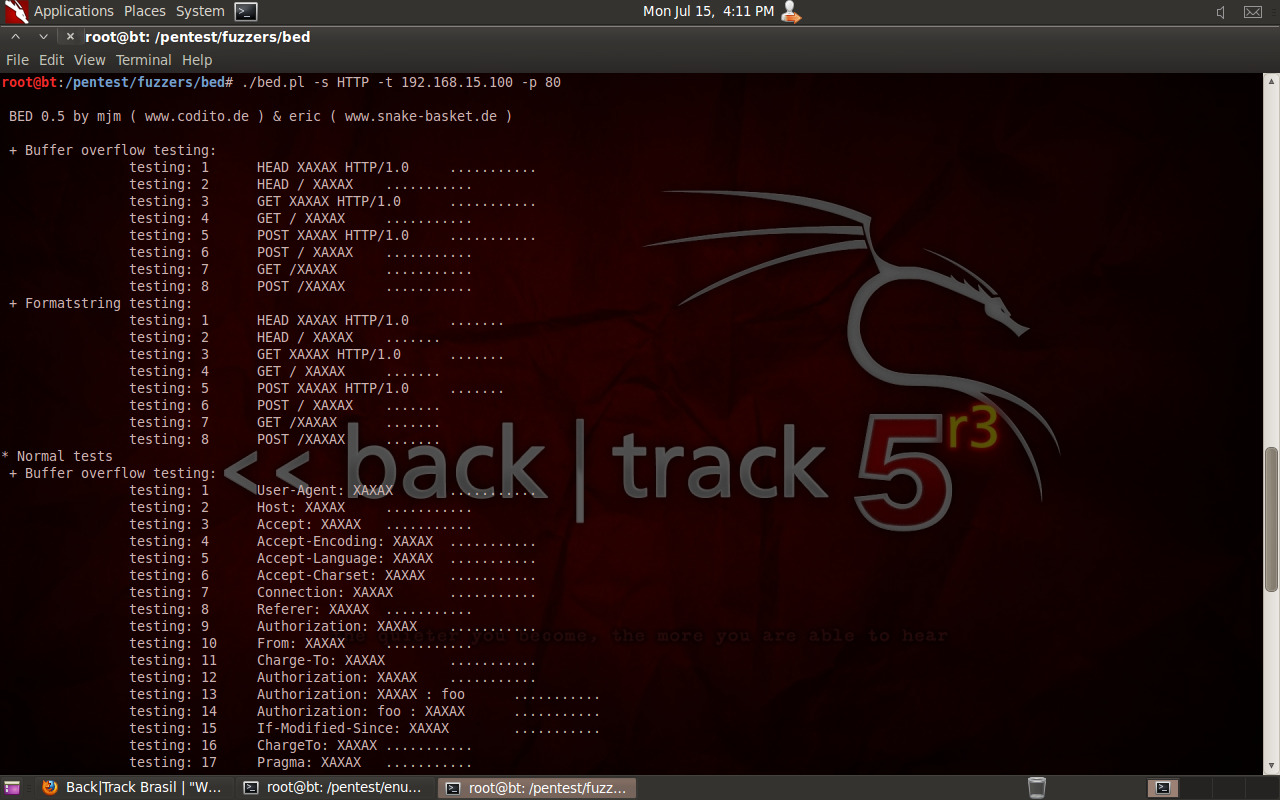Open the mail envelope notification icon
Image resolution: width=1280 pixels, height=800 pixels.
point(1253,12)
